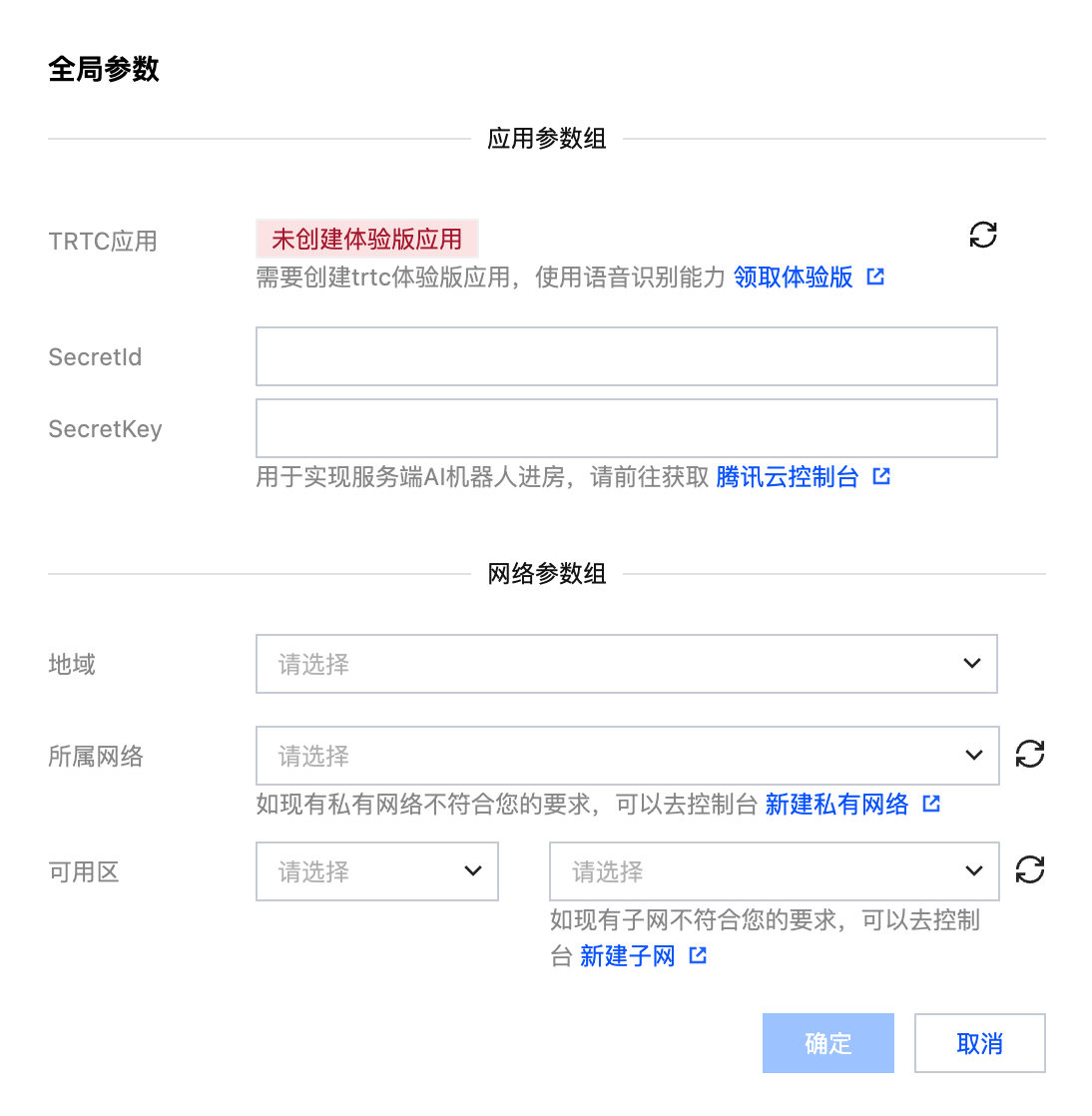
Task: Expand the 所属网络 dropdown
Action: click(627, 756)
